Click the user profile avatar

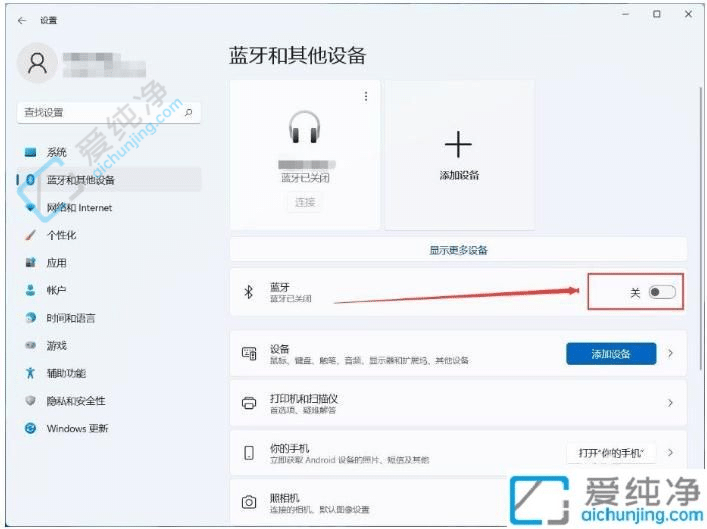tap(37, 63)
